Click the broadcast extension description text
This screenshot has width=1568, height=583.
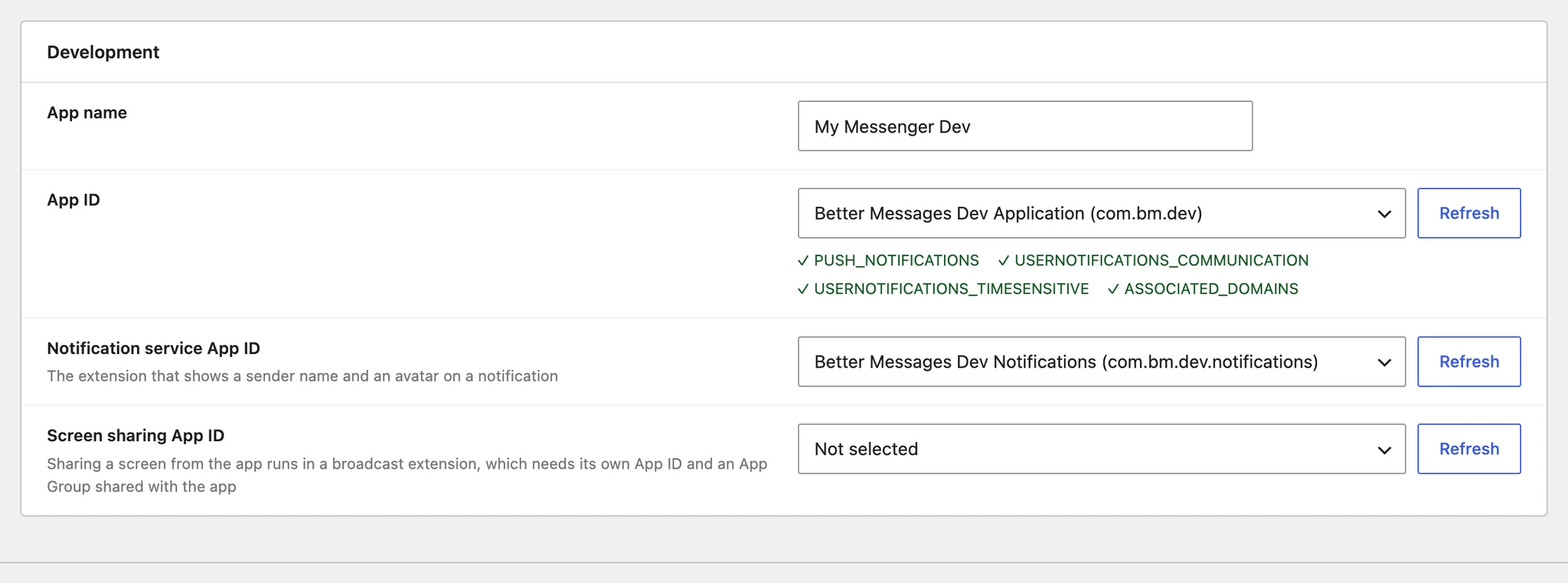(407, 475)
